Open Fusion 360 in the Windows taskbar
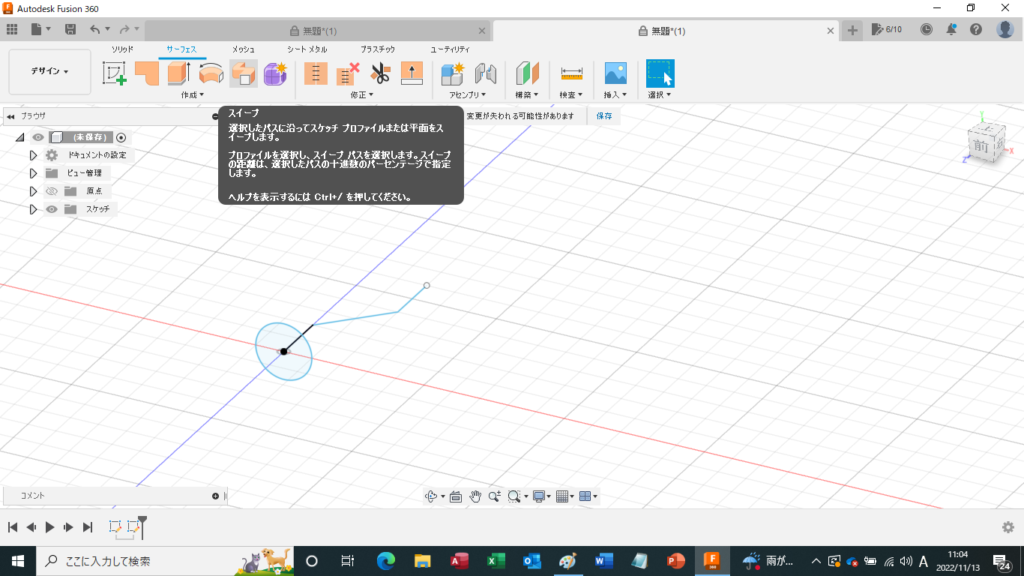The height and width of the screenshot is (576, 1024). (711, 561)
